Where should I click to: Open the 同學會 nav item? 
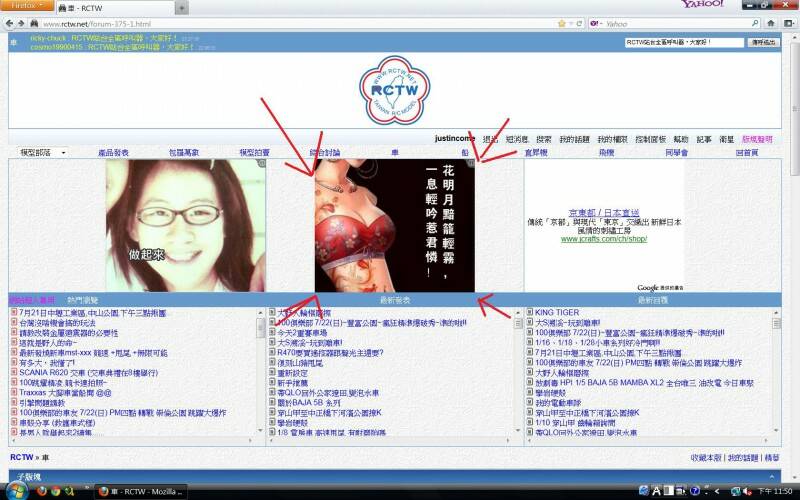(677, 153)
